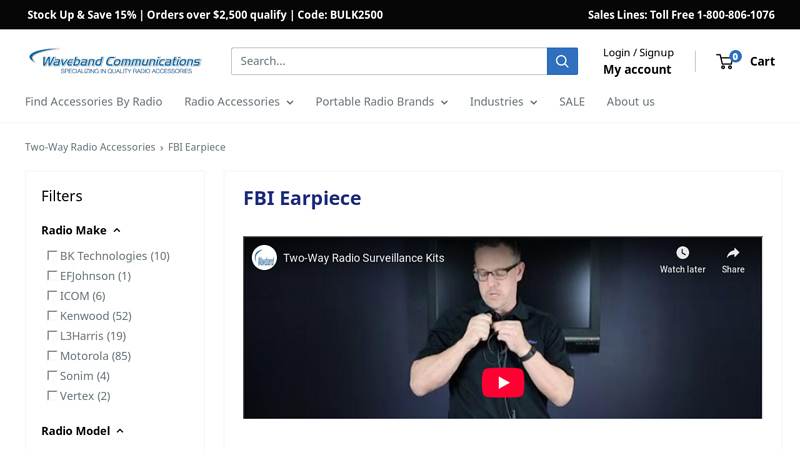This screenshot has height=450, width=800.
Task: Go to Two-Way Radio Accessories breadcrumb
Action: click(x=90, y=147)
